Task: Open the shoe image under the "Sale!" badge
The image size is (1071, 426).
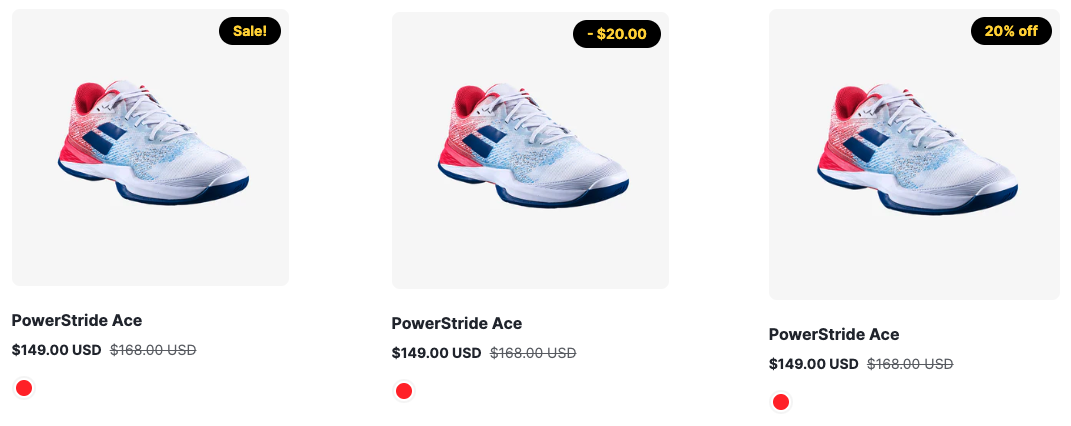Action: [150, 147]
